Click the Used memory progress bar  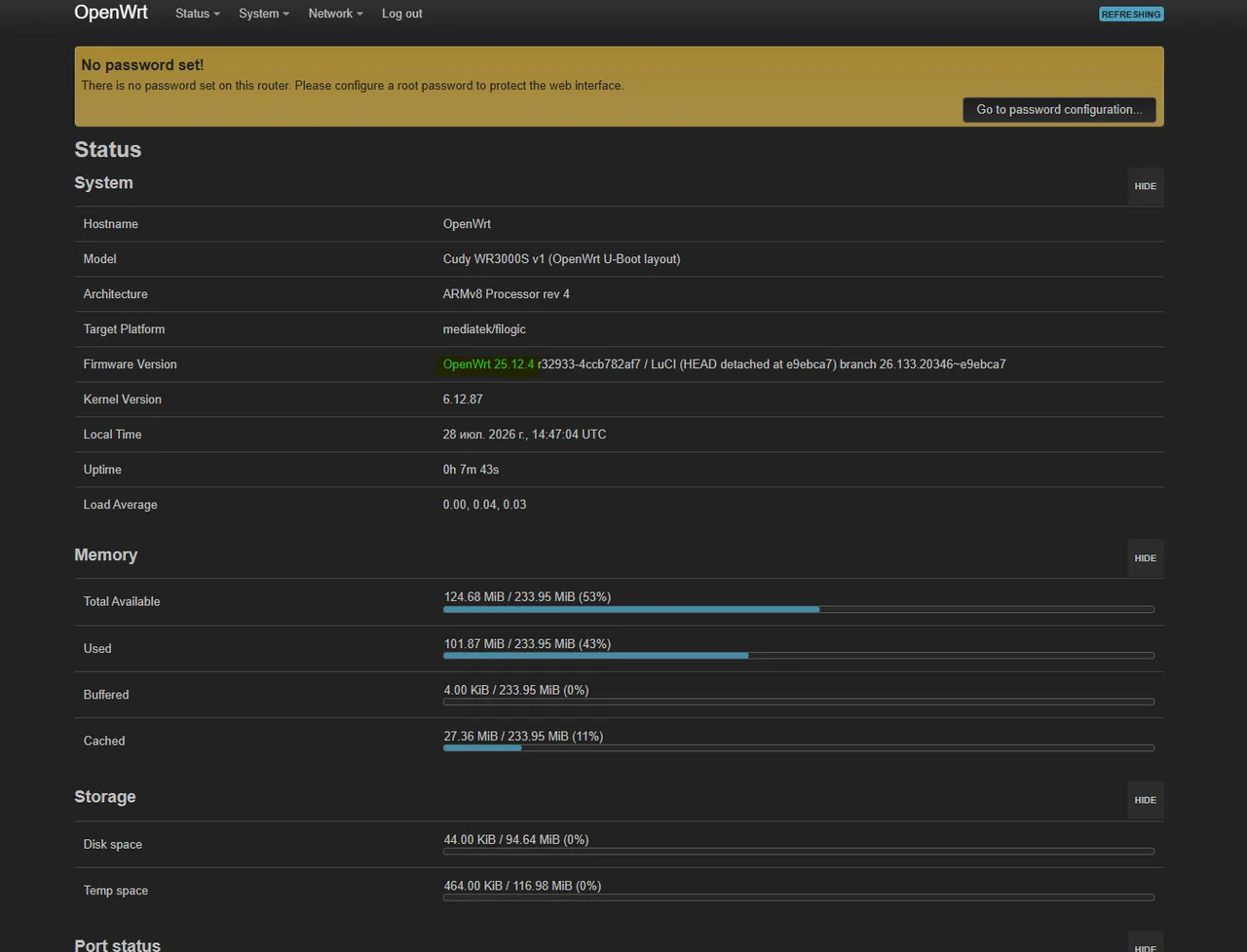click(x=799, y=656)
